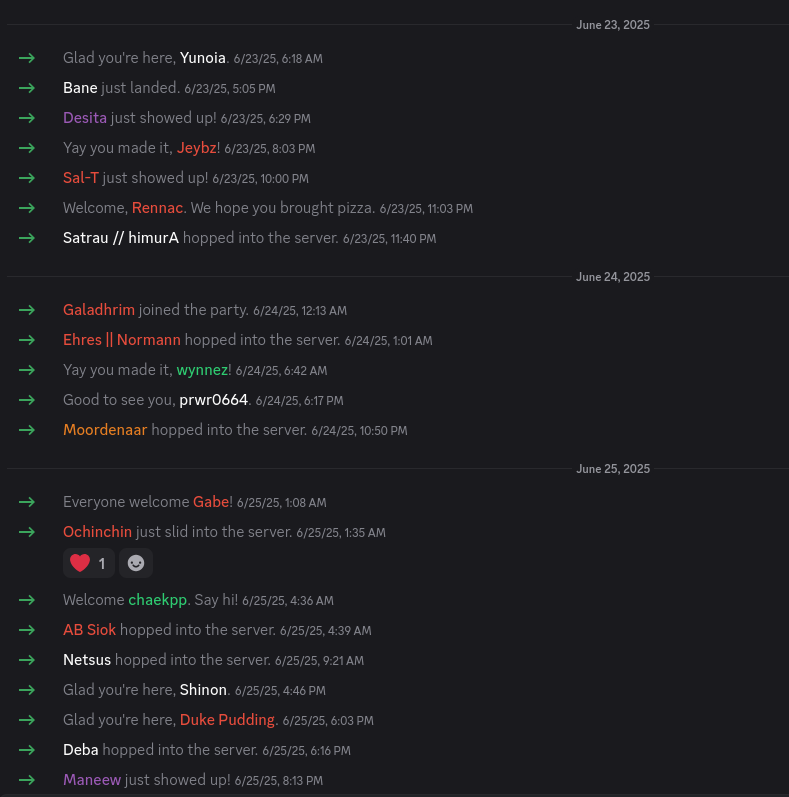Open the add reaction emoji picker

point(136,563)
